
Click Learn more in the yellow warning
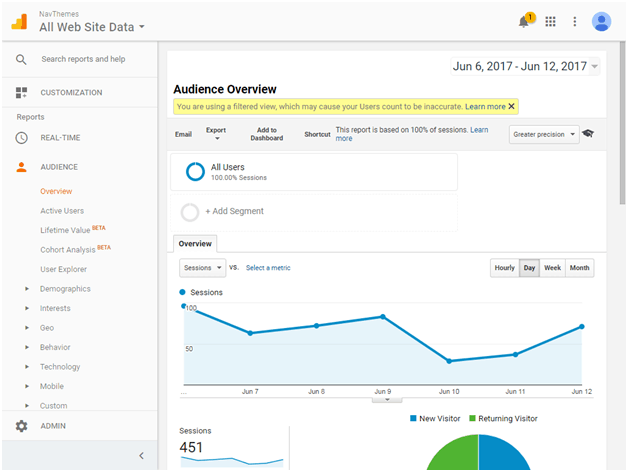click(x=485, y=107)
